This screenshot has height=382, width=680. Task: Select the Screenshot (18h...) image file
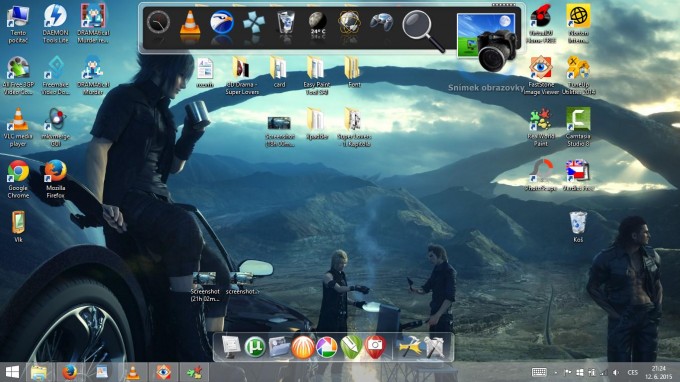[279, 131]
